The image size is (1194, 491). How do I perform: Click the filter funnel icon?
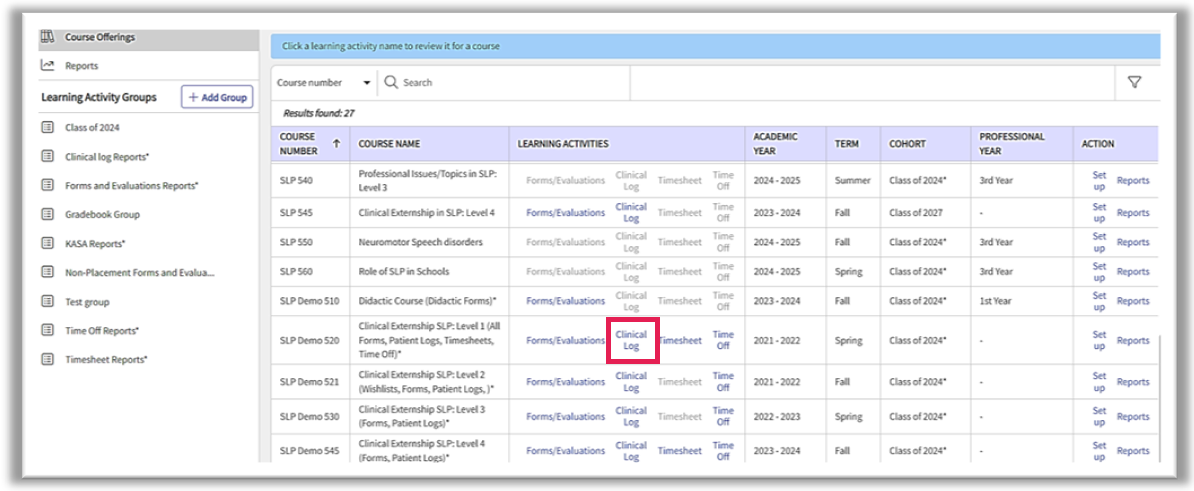[1134, 83]
